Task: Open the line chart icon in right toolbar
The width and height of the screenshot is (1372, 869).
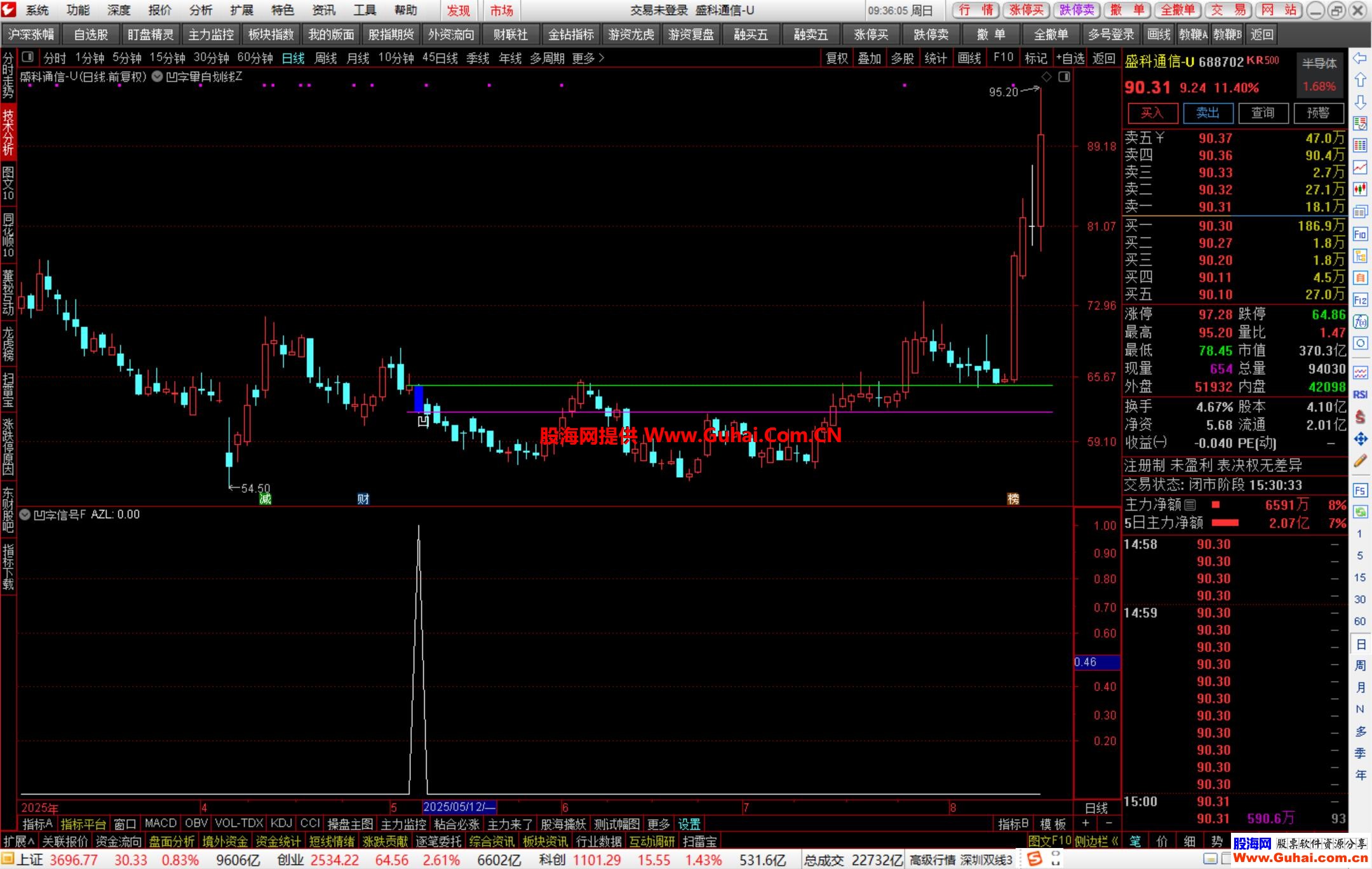Action: [x=1359, y=167]
